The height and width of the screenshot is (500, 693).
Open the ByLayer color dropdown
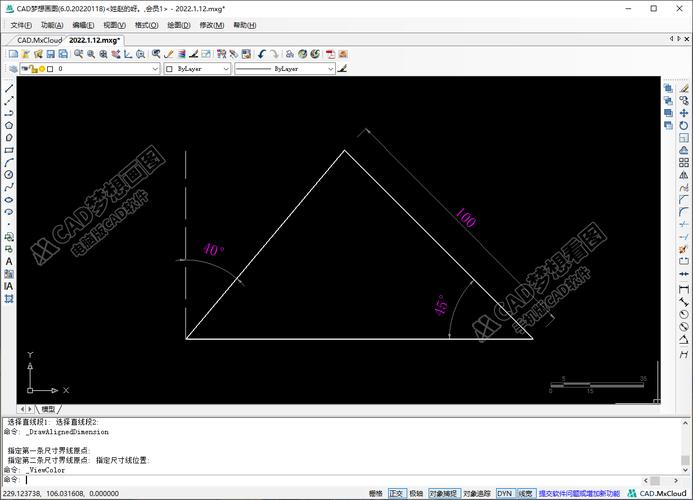coord(226,70)
